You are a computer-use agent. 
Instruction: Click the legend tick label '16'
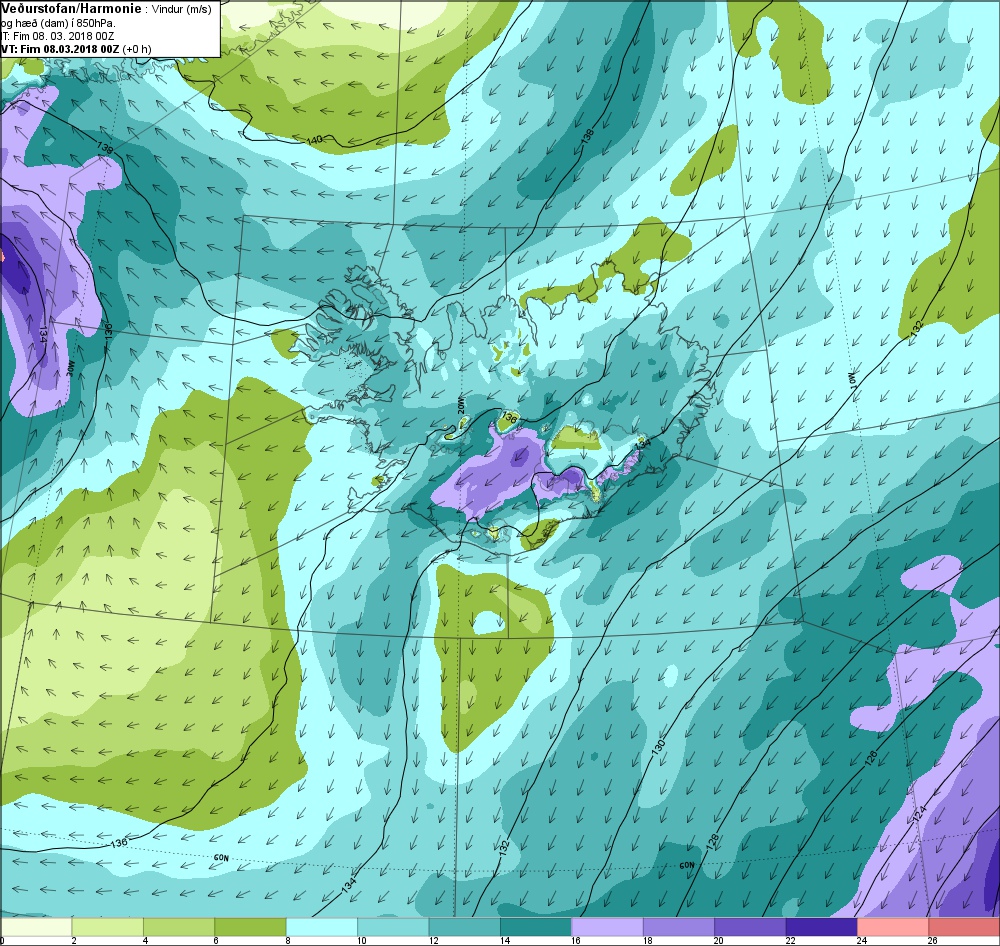[576, 940]
